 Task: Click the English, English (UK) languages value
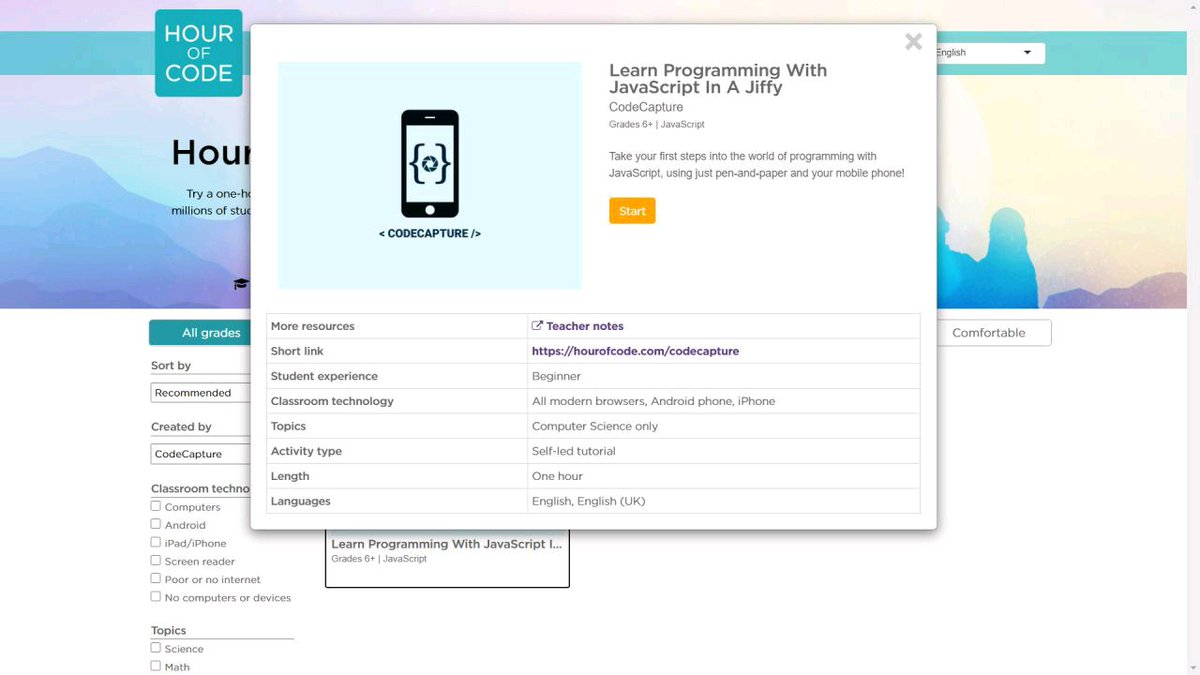coord(589,501)
